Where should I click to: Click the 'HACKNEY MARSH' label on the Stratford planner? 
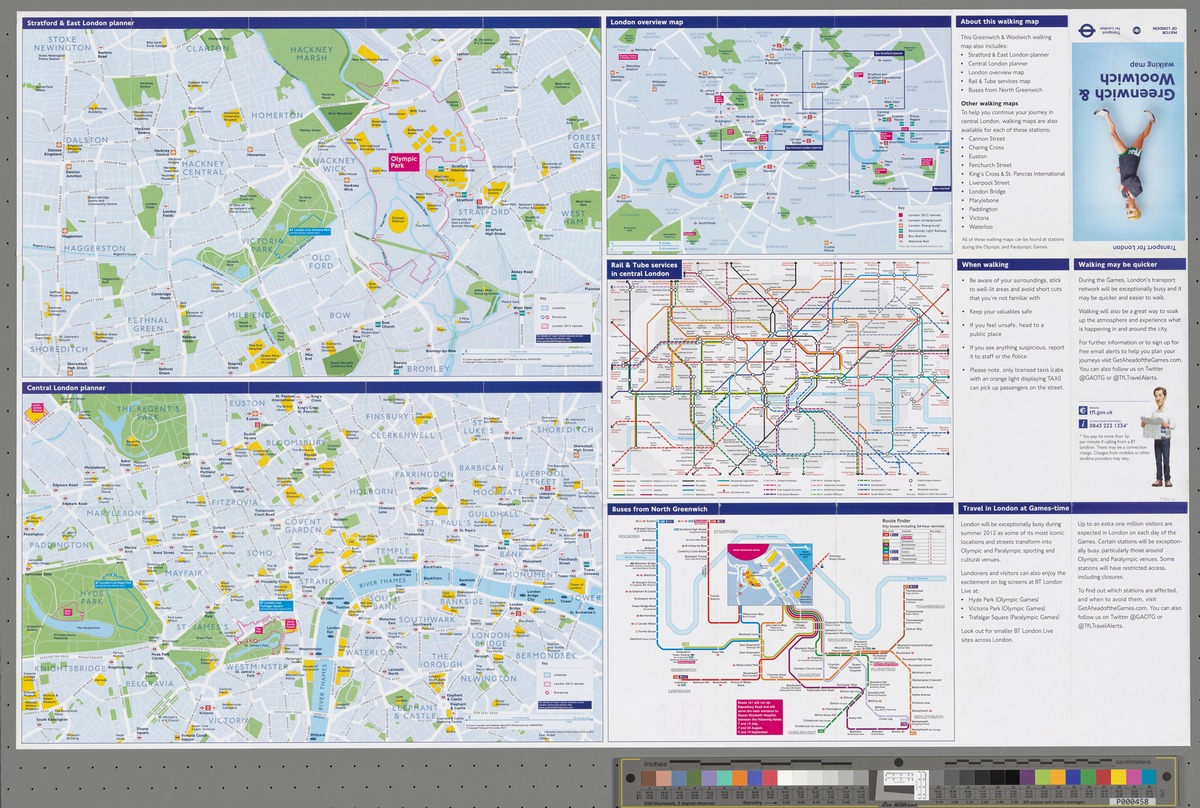coord(310,53)
